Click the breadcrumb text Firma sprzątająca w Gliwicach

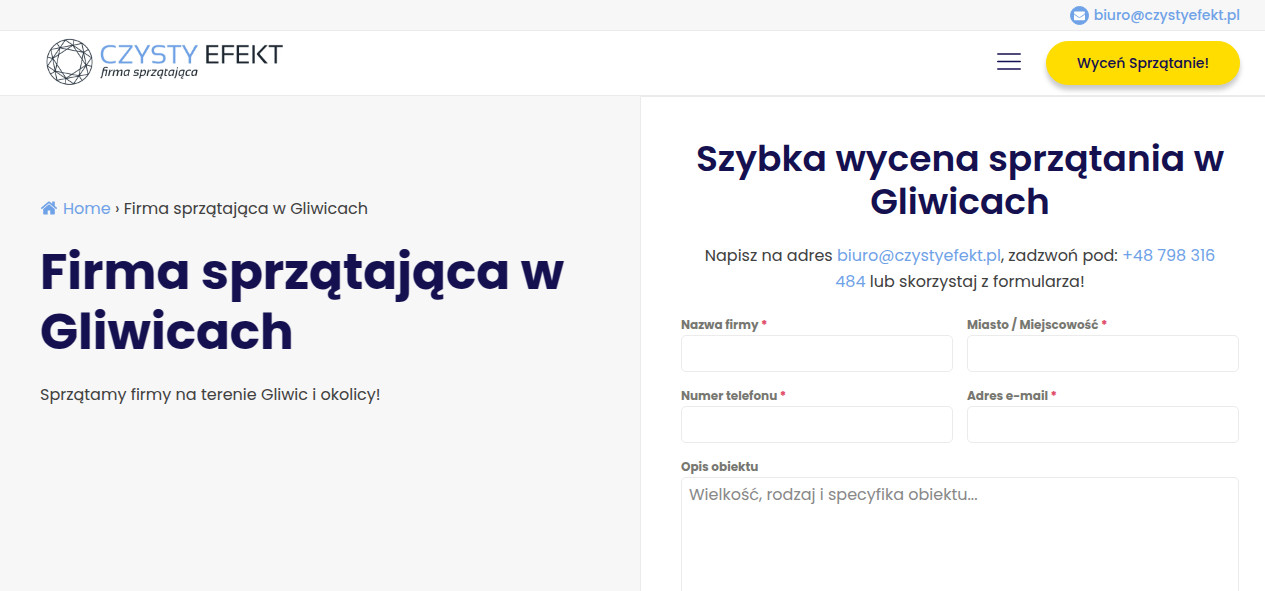click(x=245, y=208)
